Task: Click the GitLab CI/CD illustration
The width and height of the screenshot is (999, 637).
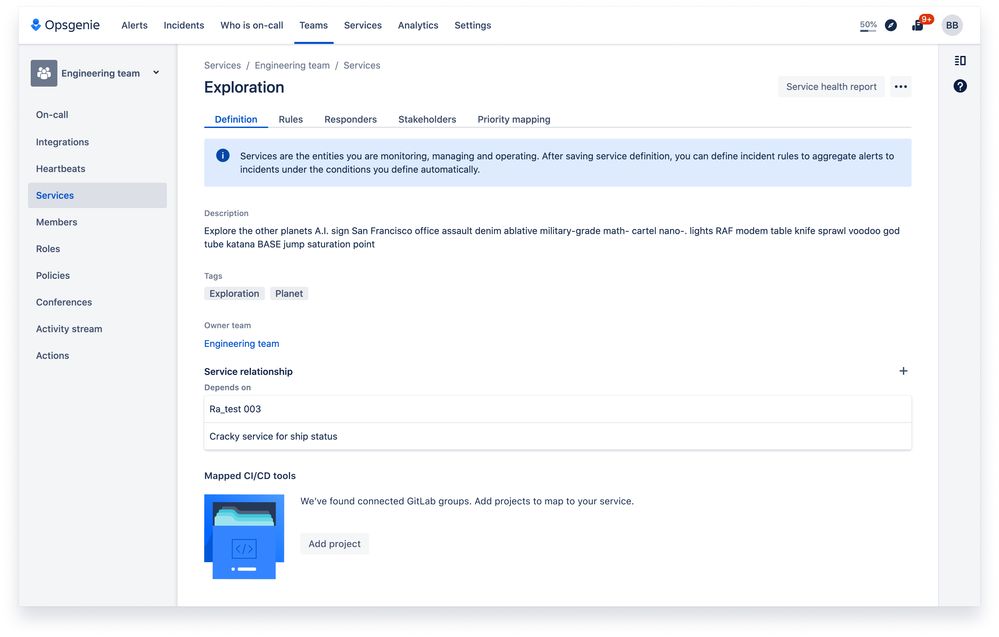Action: click(244, 536)
